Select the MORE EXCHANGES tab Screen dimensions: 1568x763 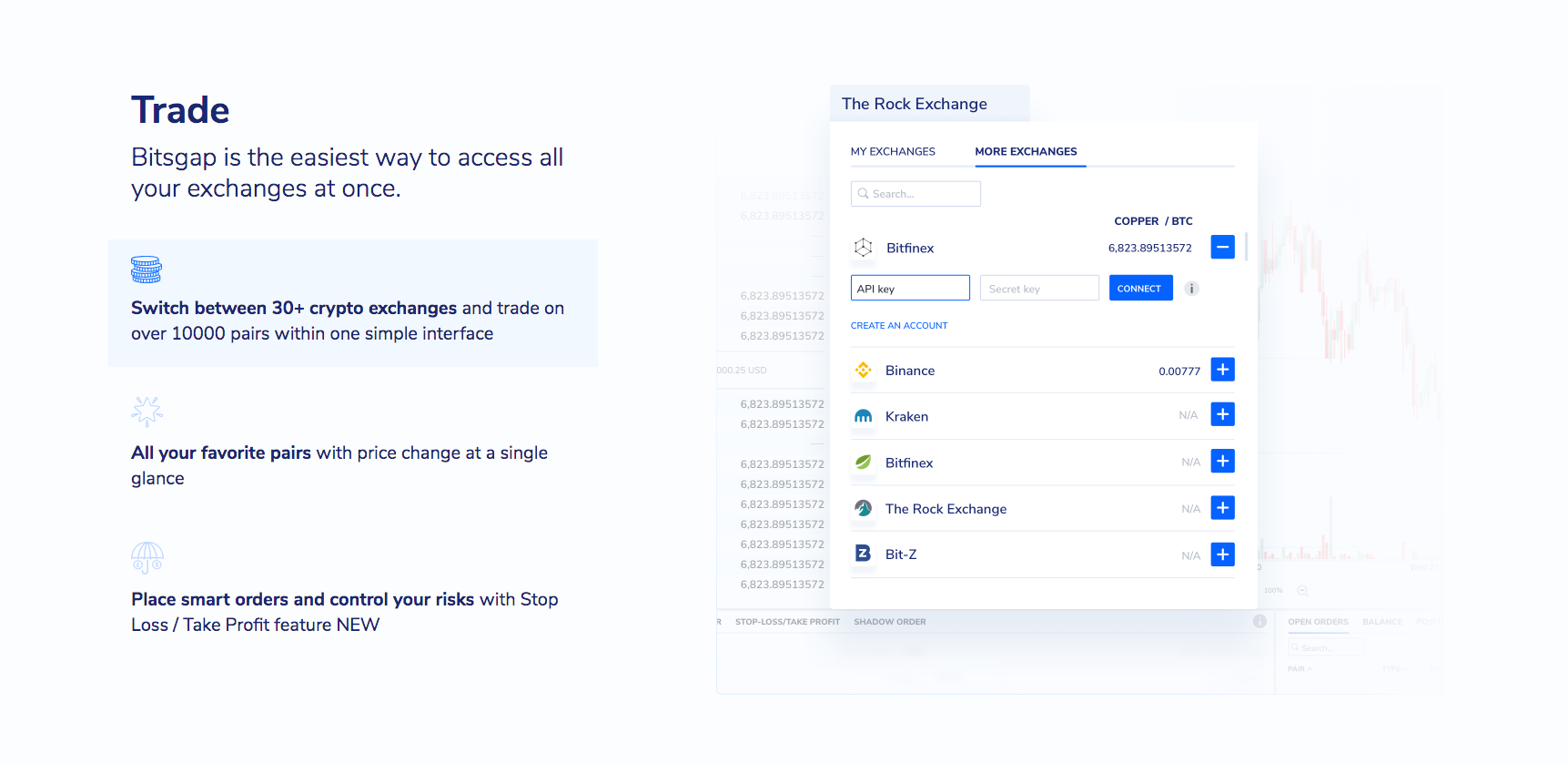(x=1026, y=151)
